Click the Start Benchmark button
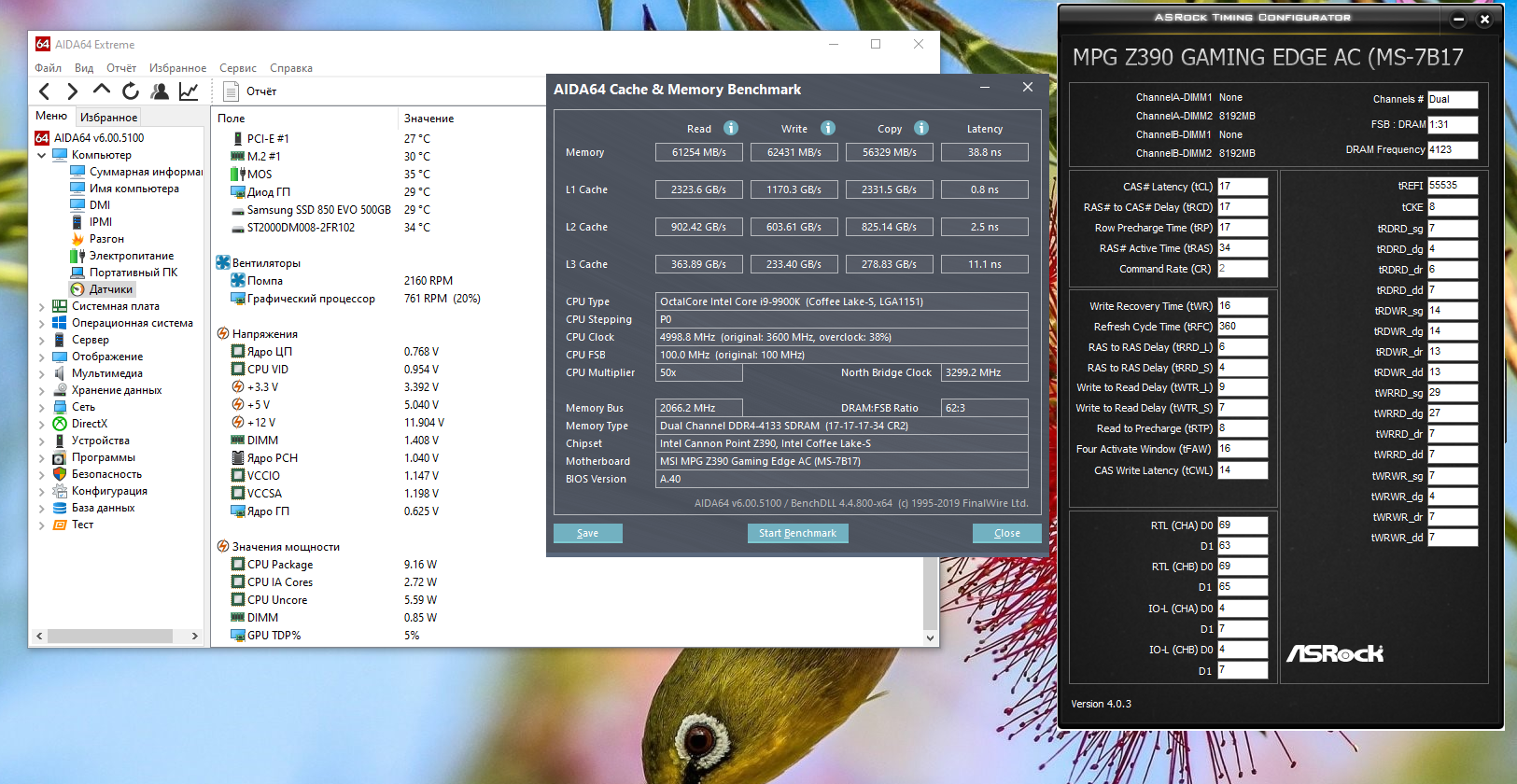 tap(798, 533)
